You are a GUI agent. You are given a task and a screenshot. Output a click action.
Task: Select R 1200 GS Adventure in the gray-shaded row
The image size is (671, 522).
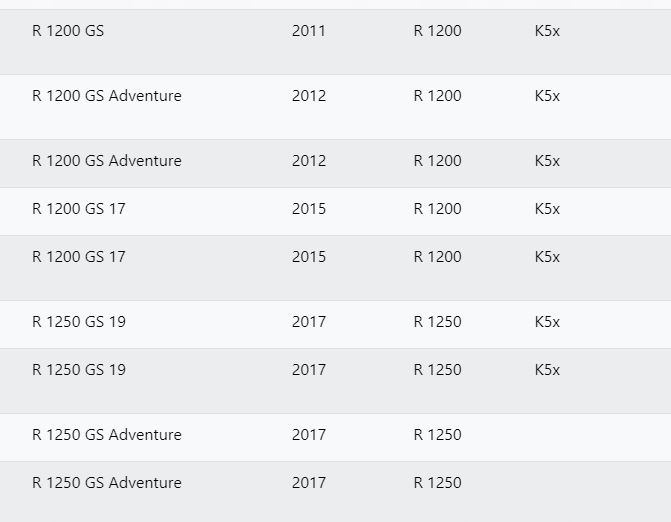coord(107,161)
